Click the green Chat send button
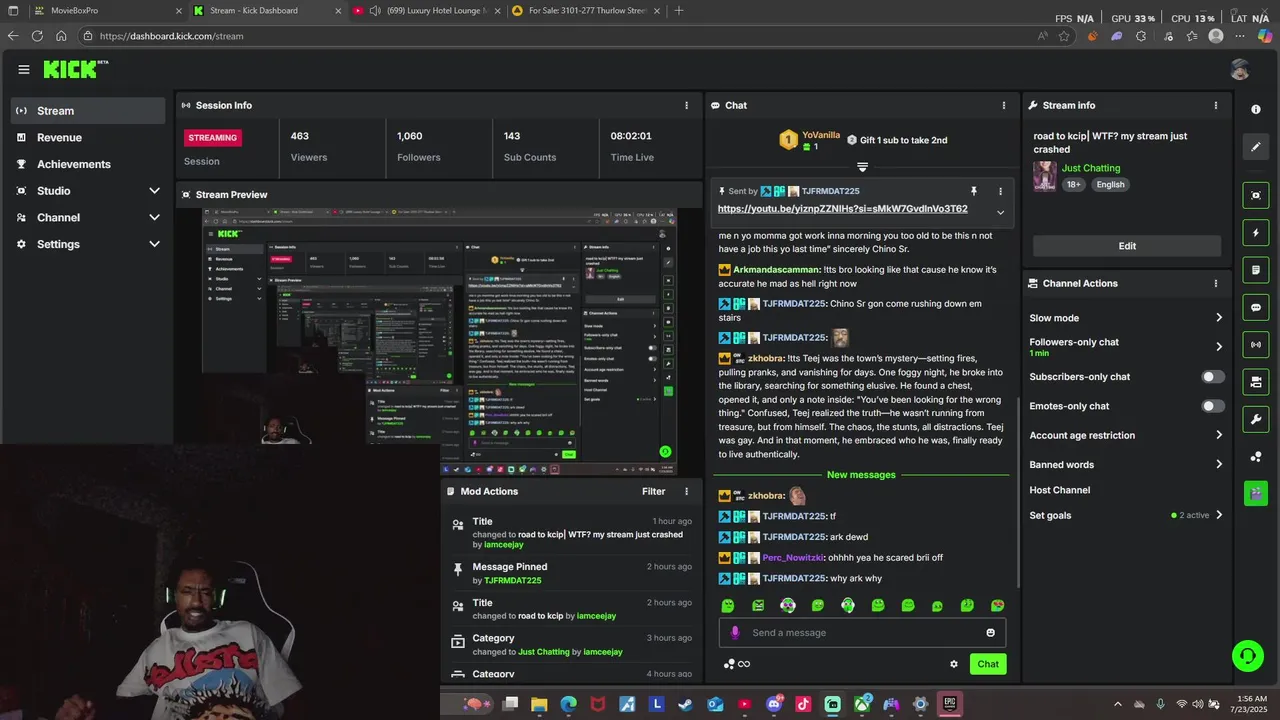The height and width of the screenshot is (720, 1280). 988,664
